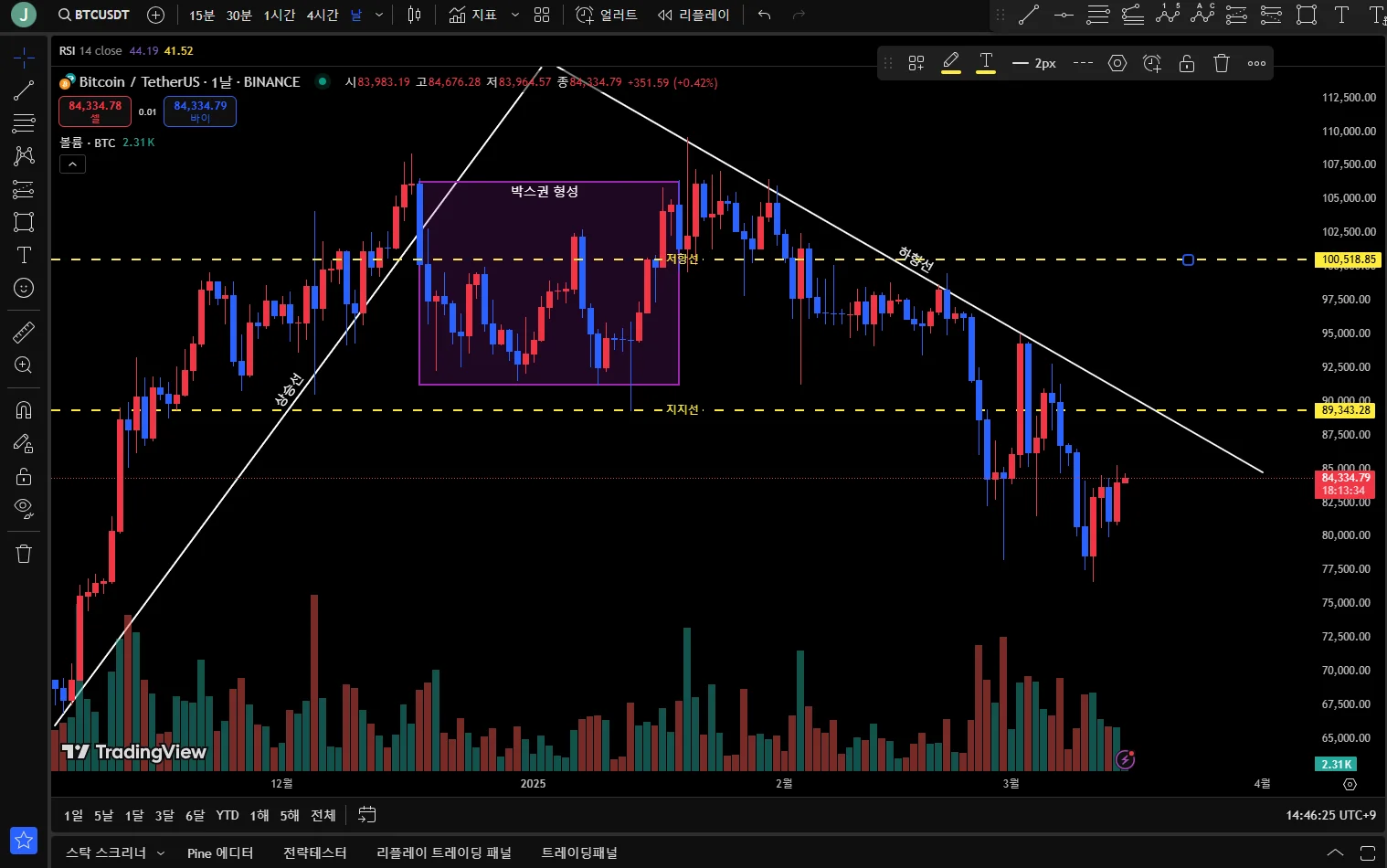Remove drawings with the left sidebar trash icon
Image resolution: width=1387 pixels, height=868 pixels.
click(24, 554)
